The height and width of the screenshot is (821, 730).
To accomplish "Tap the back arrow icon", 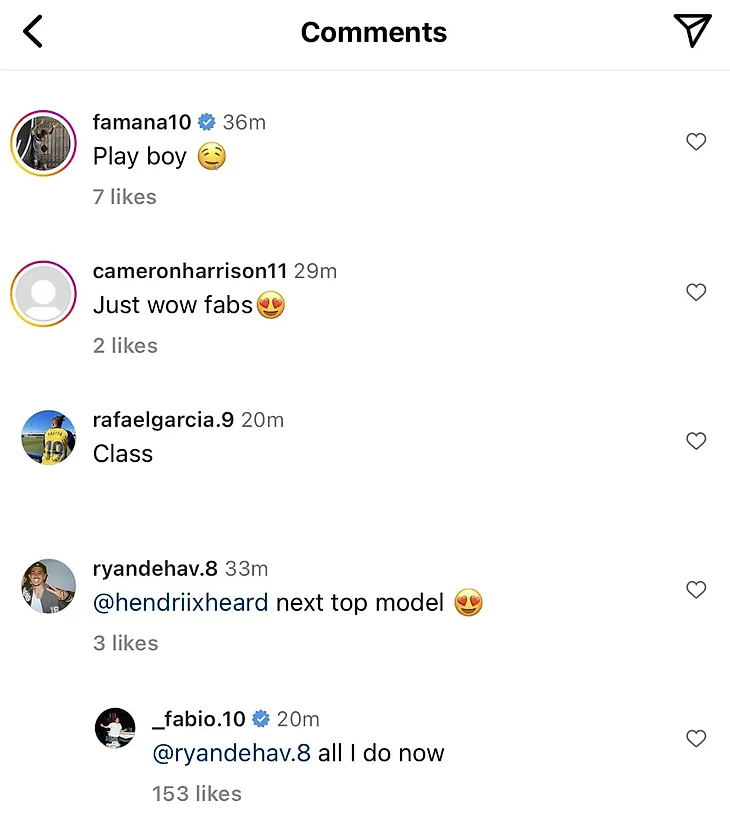I will pos(33,32).
